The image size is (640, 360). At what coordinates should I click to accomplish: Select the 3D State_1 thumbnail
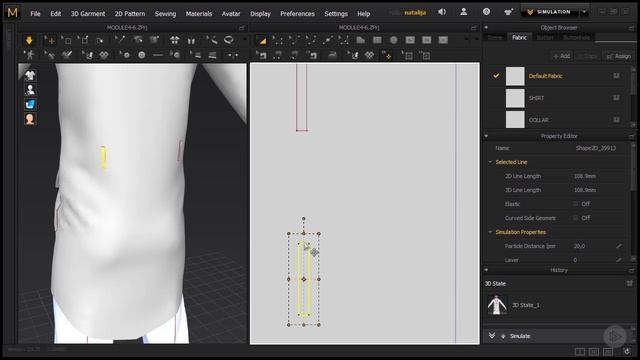(x=497, y=304)
